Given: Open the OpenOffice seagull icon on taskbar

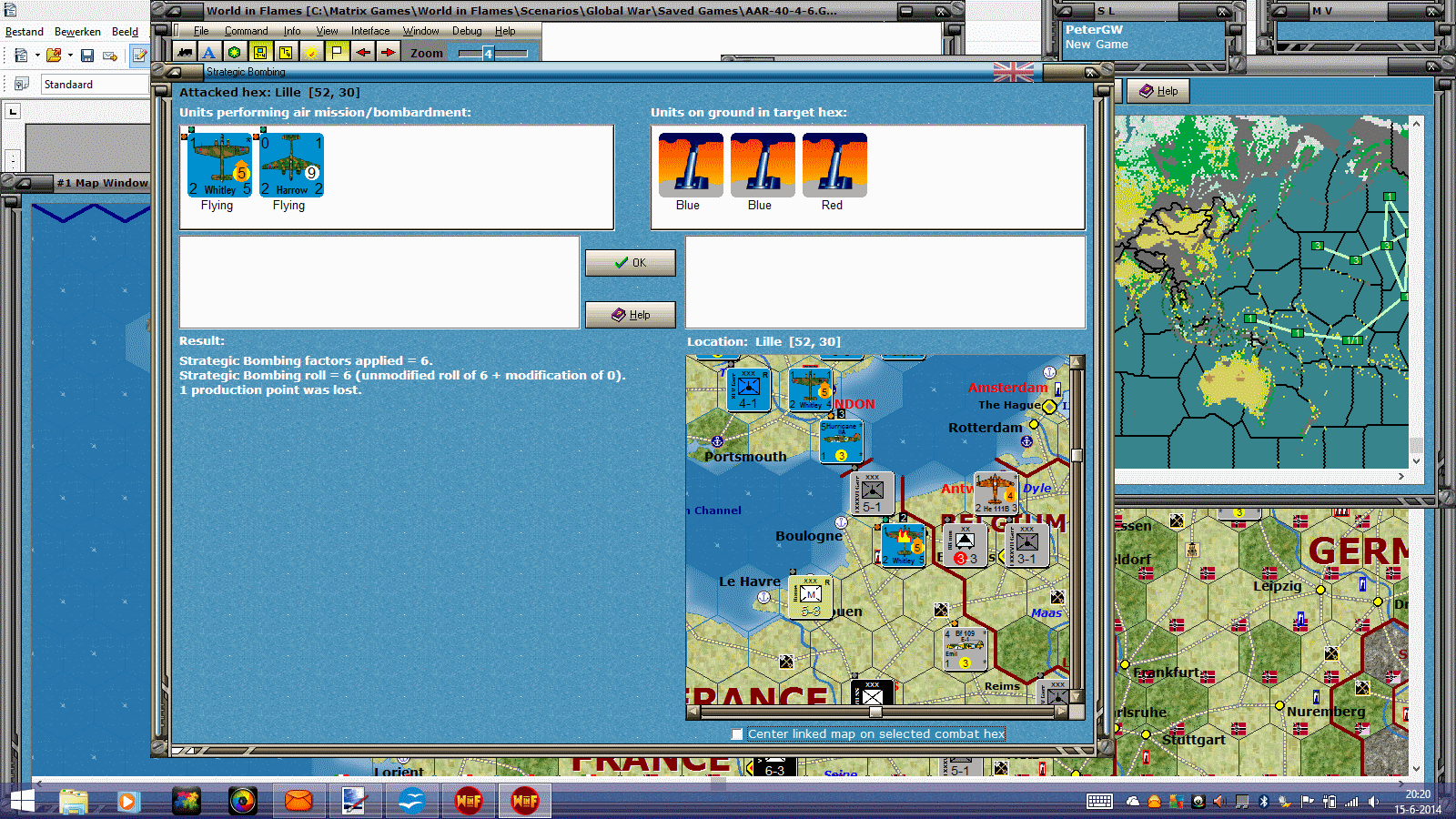Looking at the screenshot, I should [x=412, y=802].
